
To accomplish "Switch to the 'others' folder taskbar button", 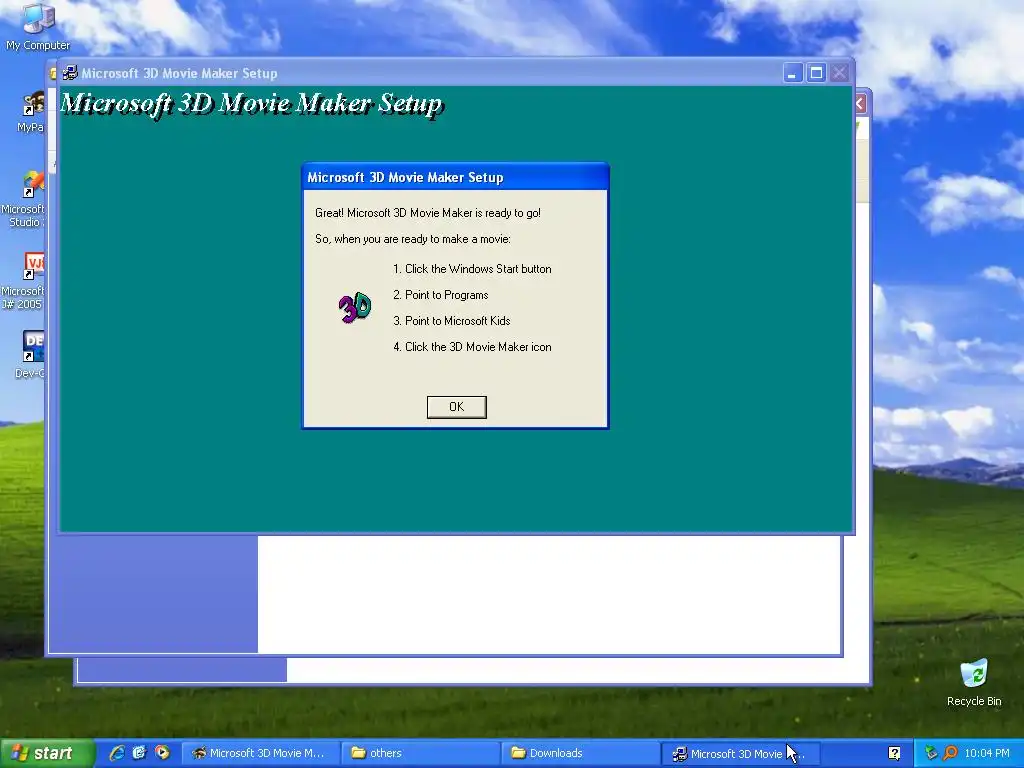I will 421,753.
